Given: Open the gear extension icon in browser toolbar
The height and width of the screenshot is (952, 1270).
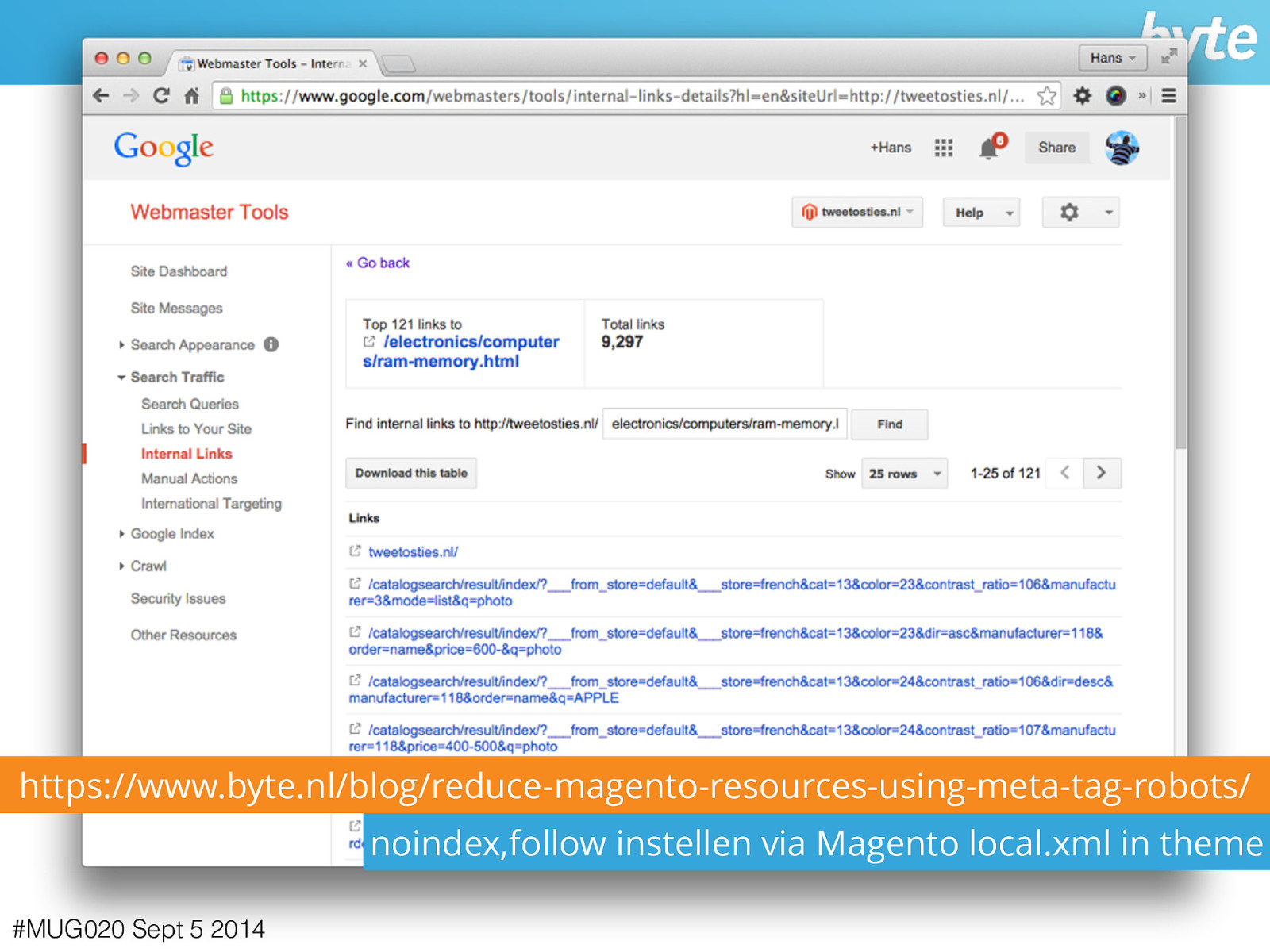Looking at the screenshot, I should pos(1083,96).
